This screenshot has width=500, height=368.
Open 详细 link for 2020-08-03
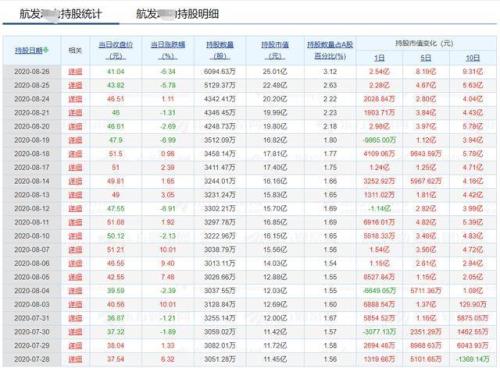click(75, 304)
